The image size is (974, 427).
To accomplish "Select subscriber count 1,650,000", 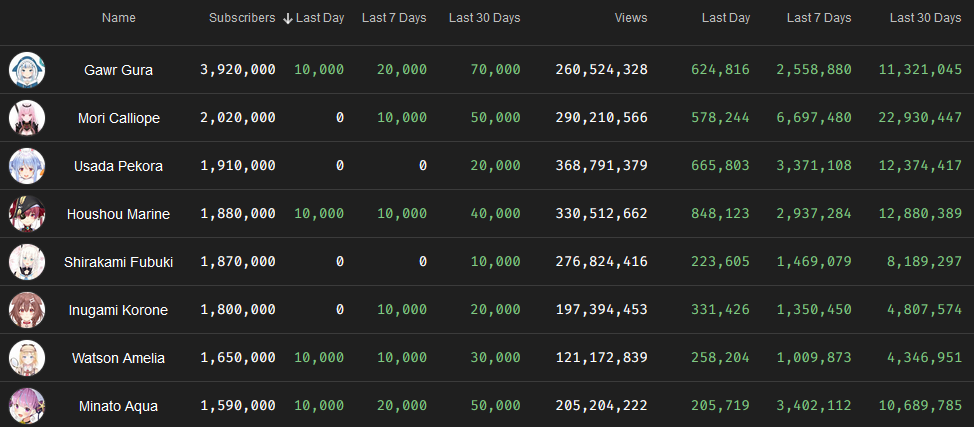I will [238, 358].
